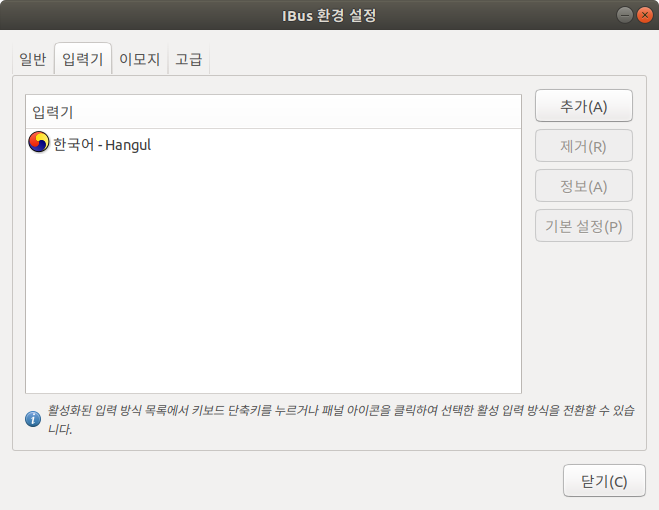
Task: Click the blue info icon beside hint text
Action: point(33,419)
